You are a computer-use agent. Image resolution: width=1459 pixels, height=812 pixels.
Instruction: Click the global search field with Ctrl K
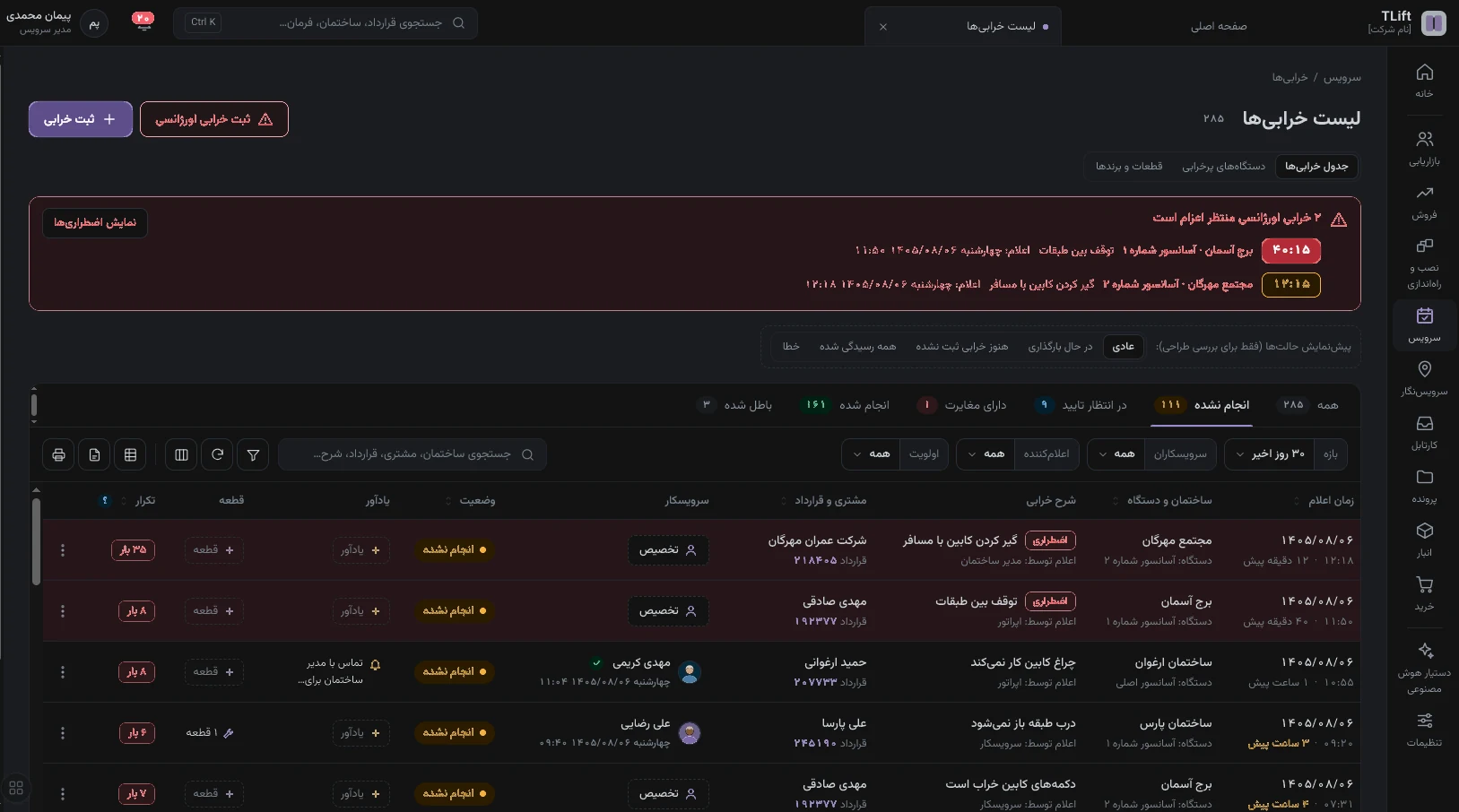tap(326, 22)
